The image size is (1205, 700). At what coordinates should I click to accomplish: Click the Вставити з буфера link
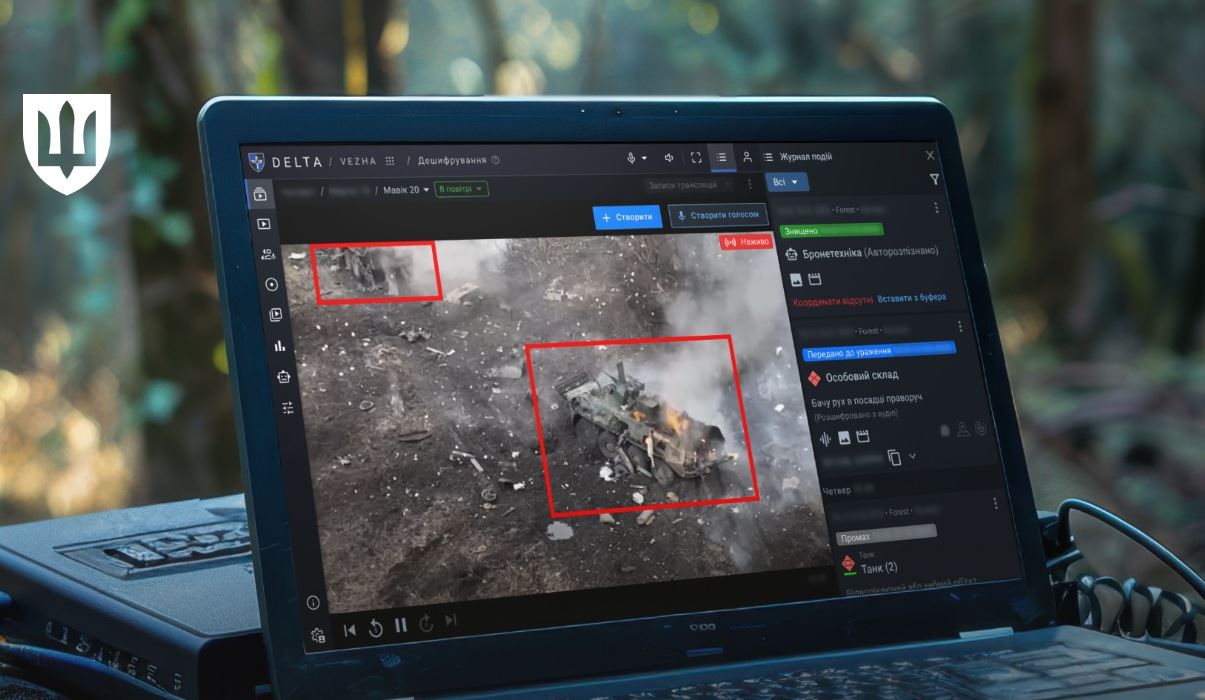pos(911,298)
